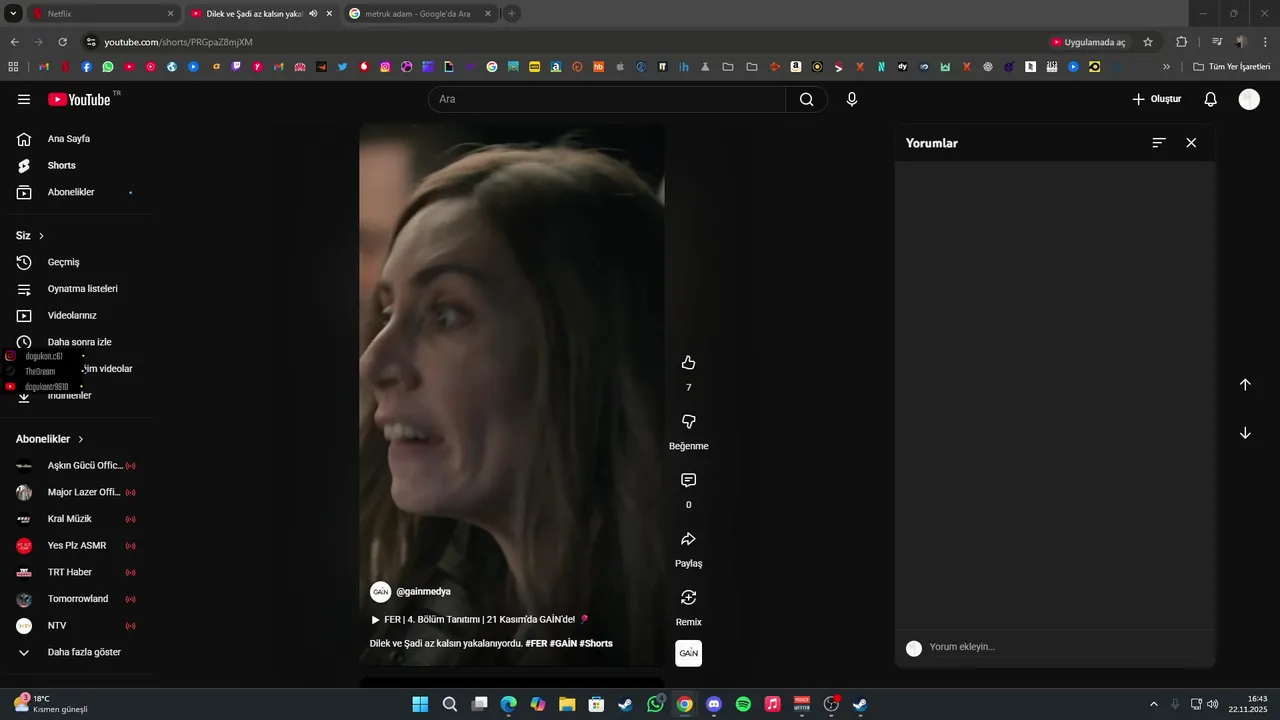Viewport: 1280px width, 720px height.
Task: Open the Tüm Yer İşaretleri bookmarks folder
Action: point(1232,67)
